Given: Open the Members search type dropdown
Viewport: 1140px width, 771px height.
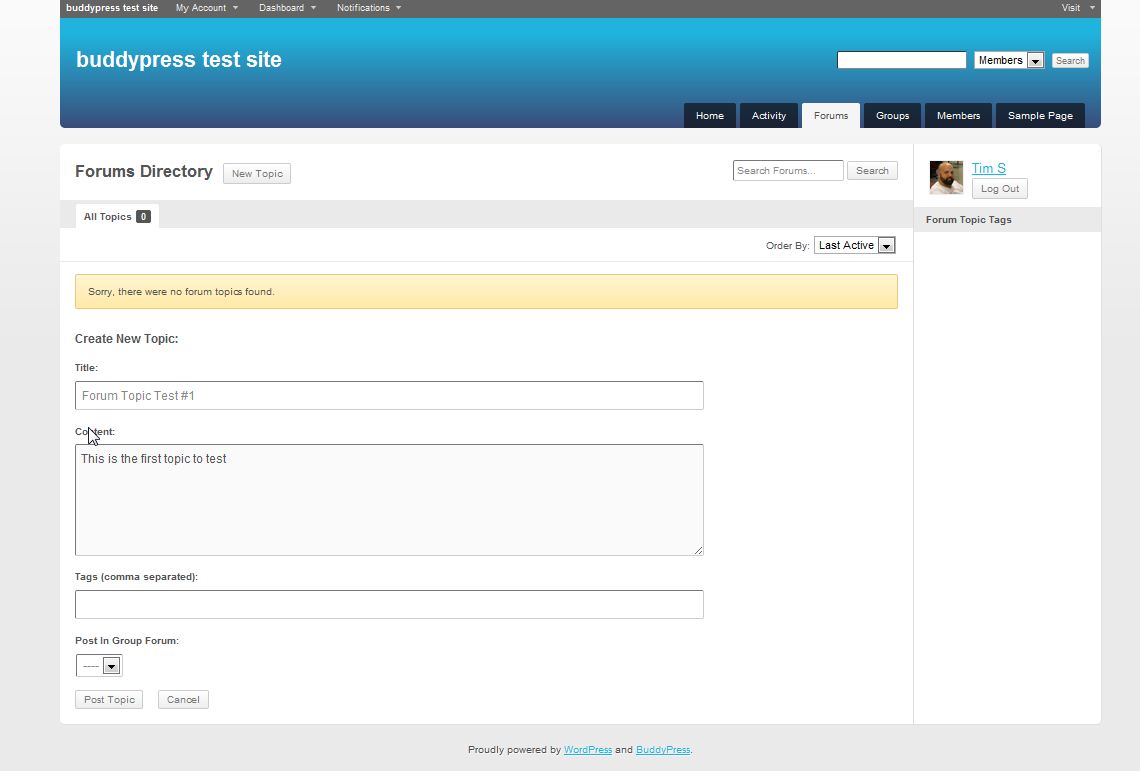Looking at the screenshot, I should (x=1009, y=60).
